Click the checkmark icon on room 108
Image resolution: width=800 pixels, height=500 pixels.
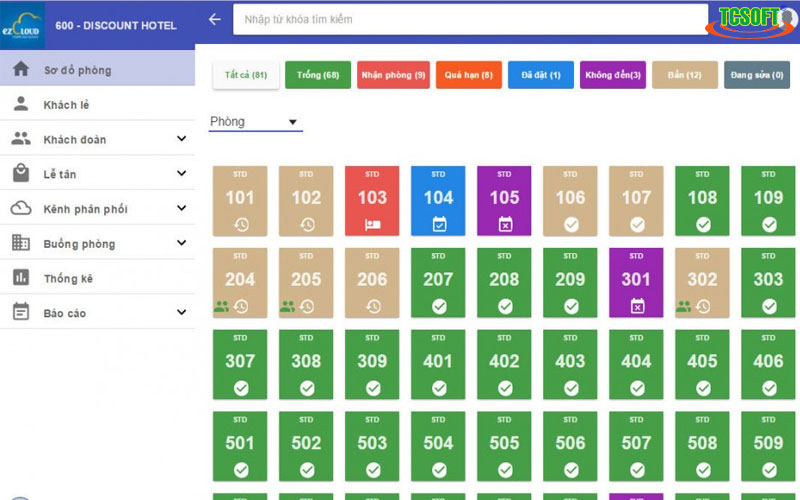[x=702, y=224]
